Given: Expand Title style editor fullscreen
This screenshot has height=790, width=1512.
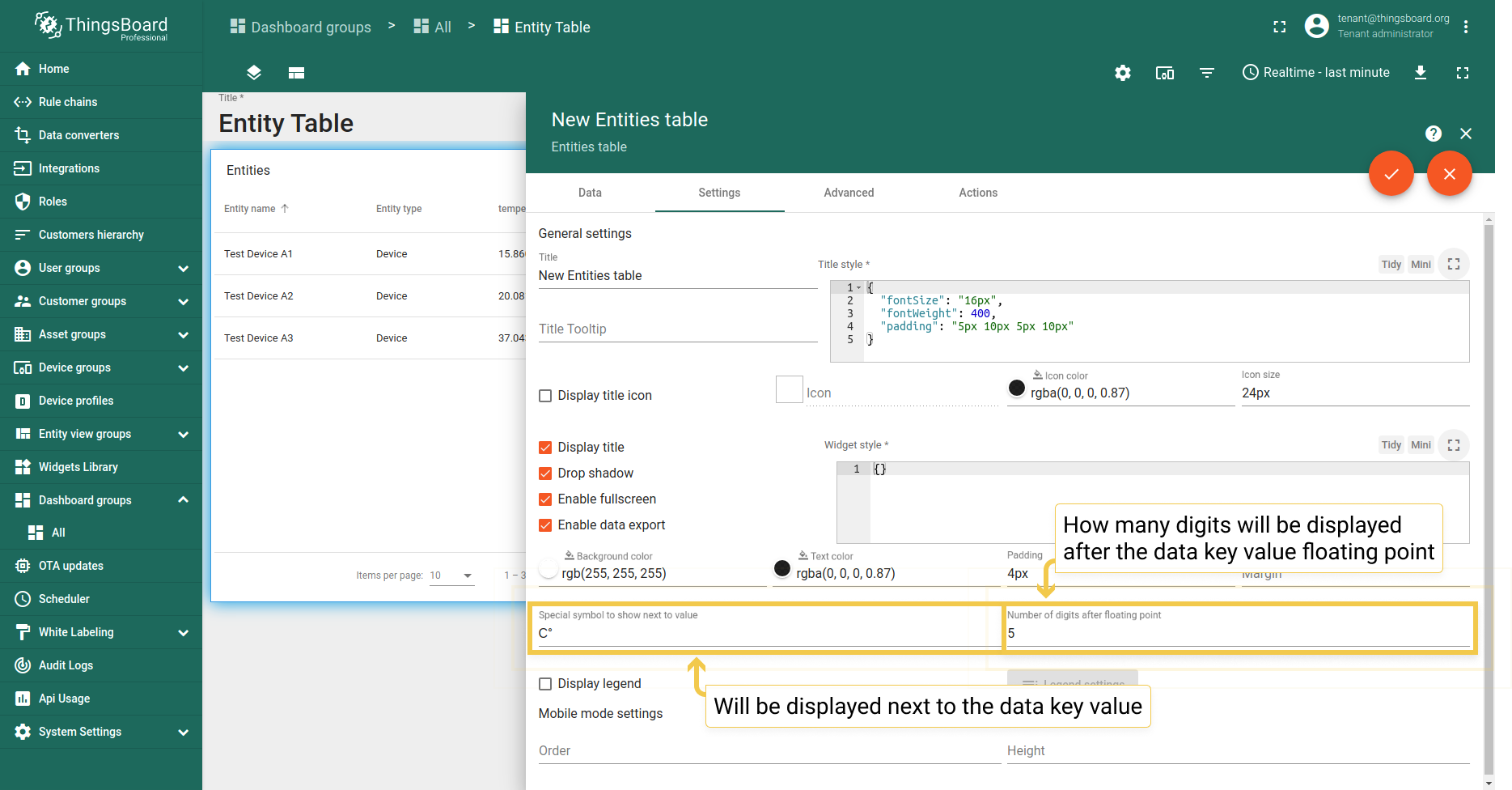Looking at the screenshot, I should coord(1454,264).
